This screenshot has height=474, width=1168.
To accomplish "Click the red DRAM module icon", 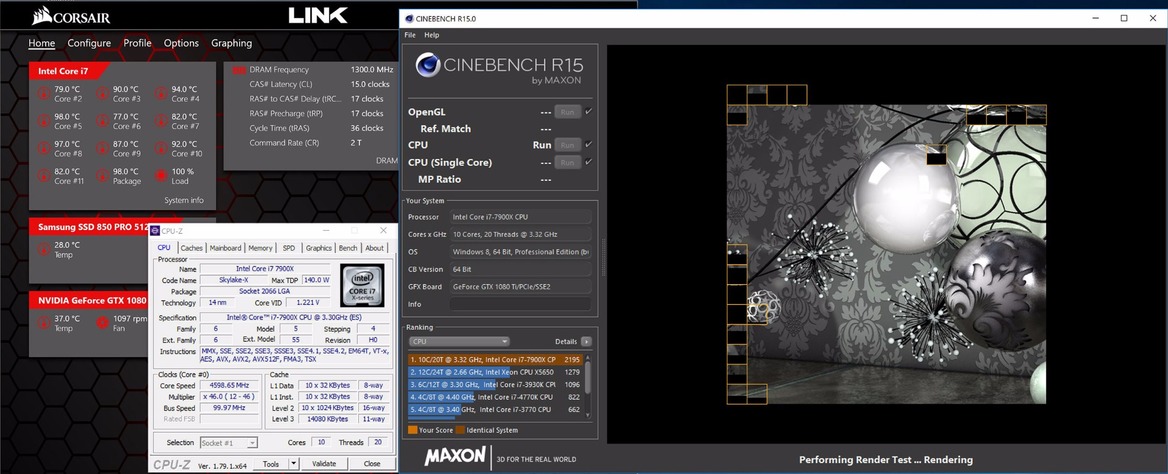I will (238, 70).
